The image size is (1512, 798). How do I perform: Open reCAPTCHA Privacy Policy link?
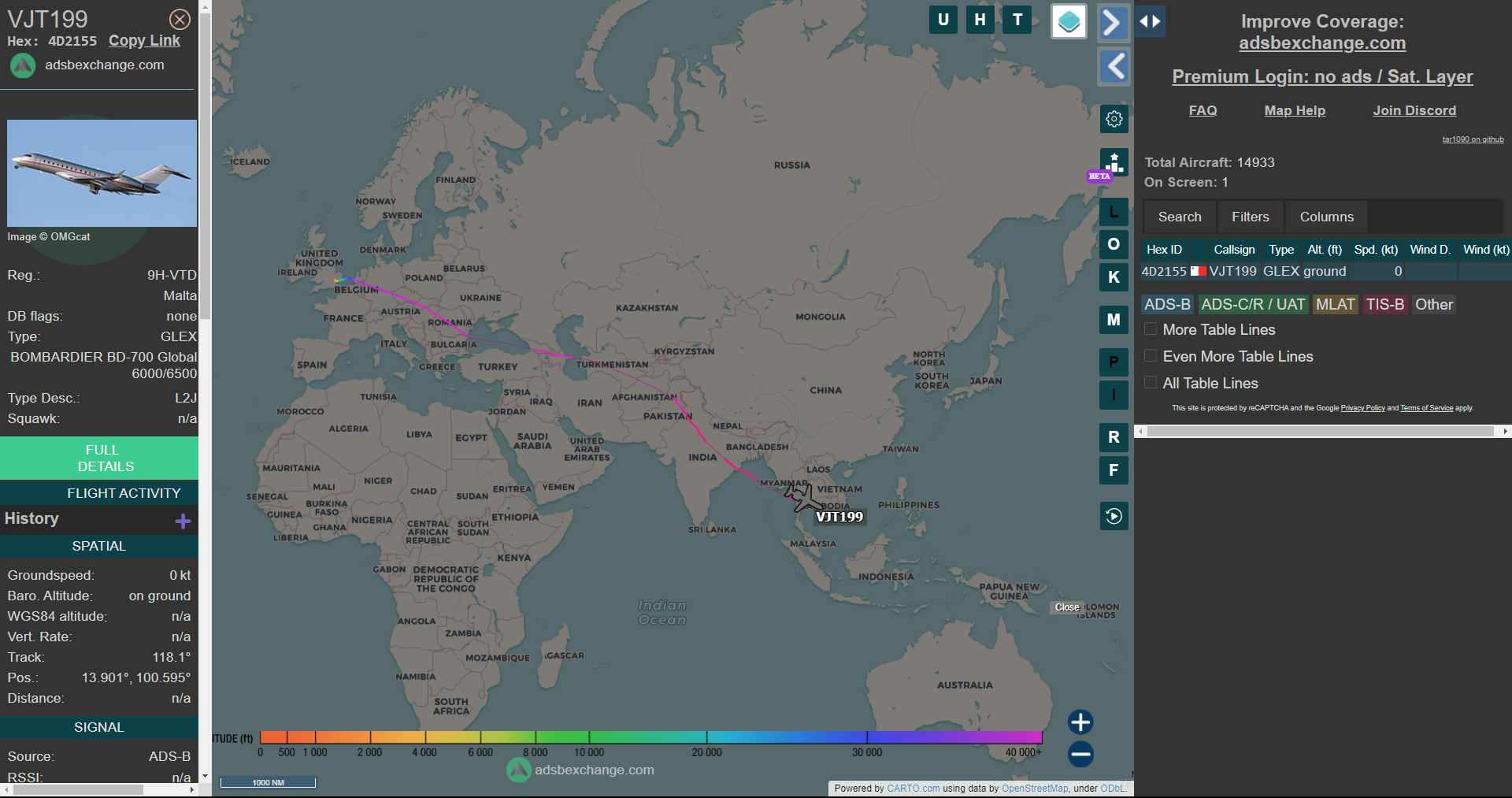1362,408
